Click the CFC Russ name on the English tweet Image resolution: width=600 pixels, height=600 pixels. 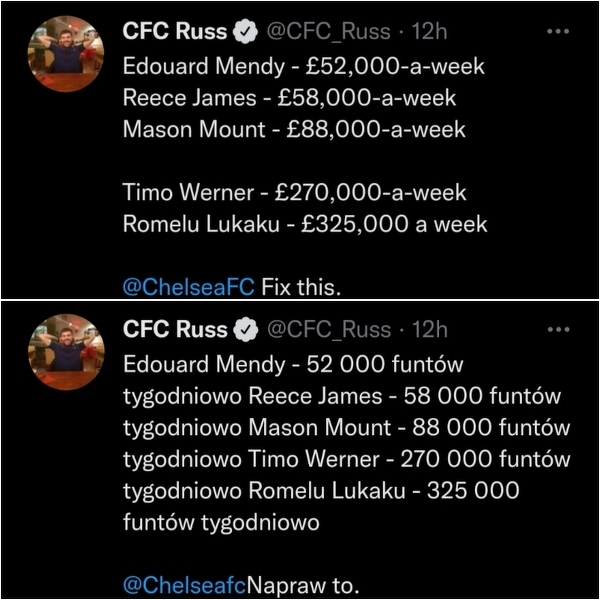pyautogui.click(x=174, y=32)
